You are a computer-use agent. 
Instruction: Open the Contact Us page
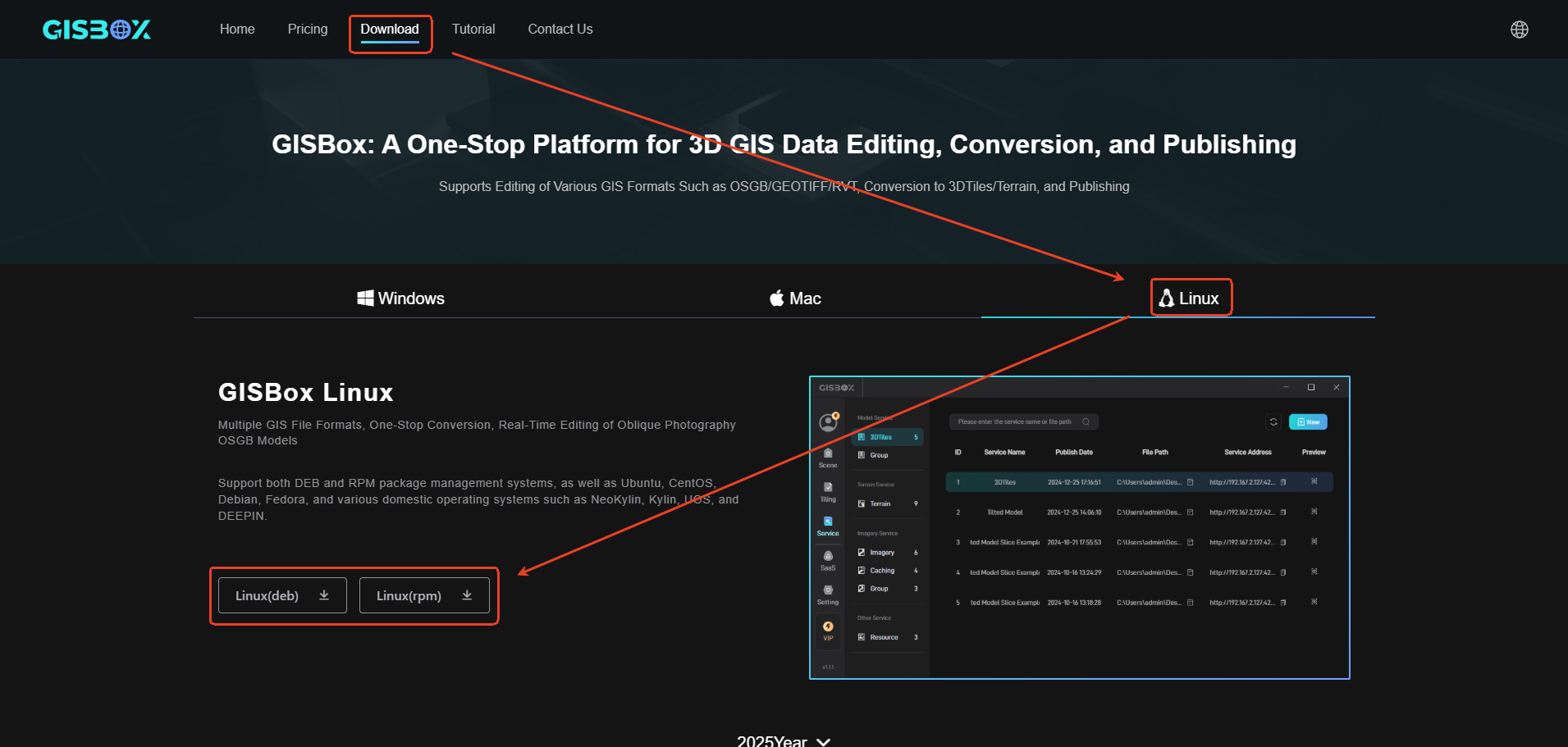click(x=560, y=30)
